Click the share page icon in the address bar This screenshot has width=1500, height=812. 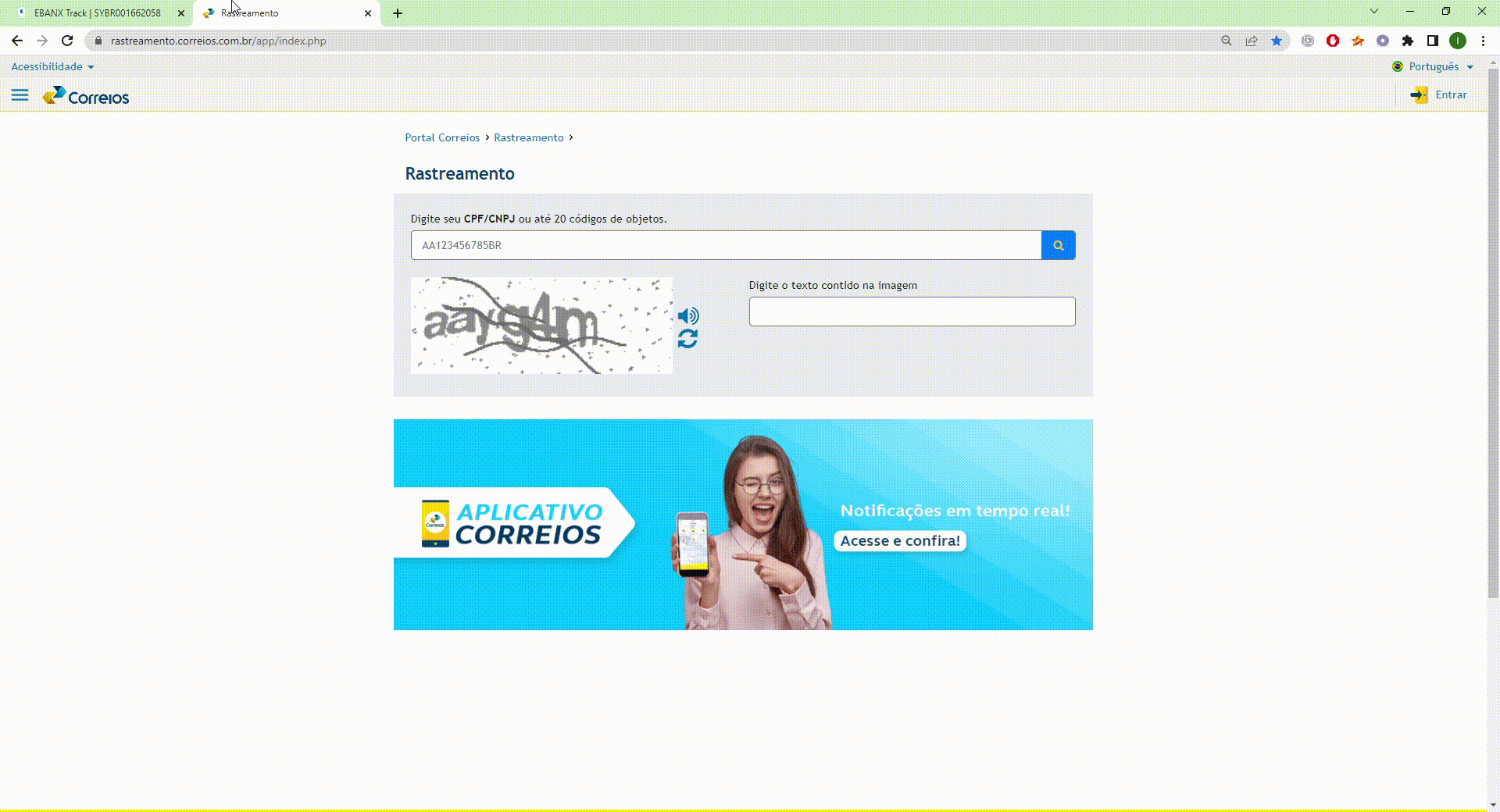pos(1252,41)
